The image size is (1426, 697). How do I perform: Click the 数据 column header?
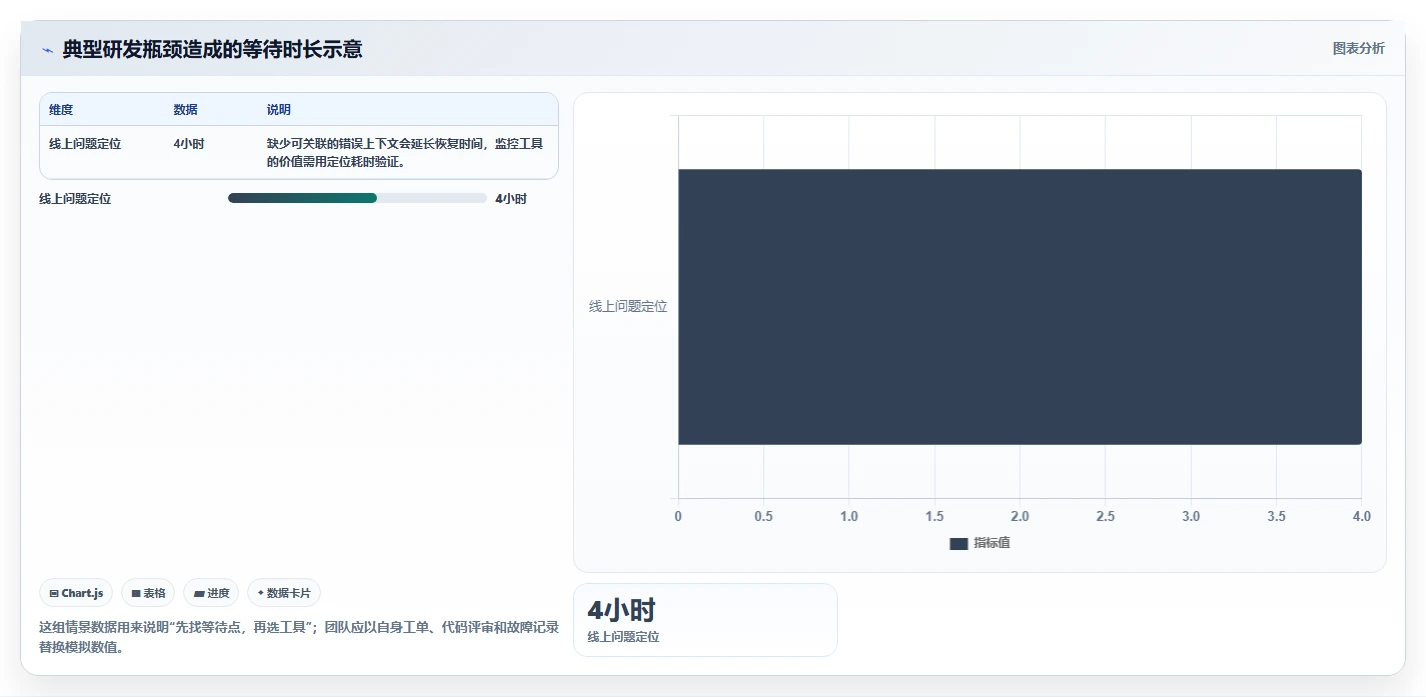(x=185, y=110)
